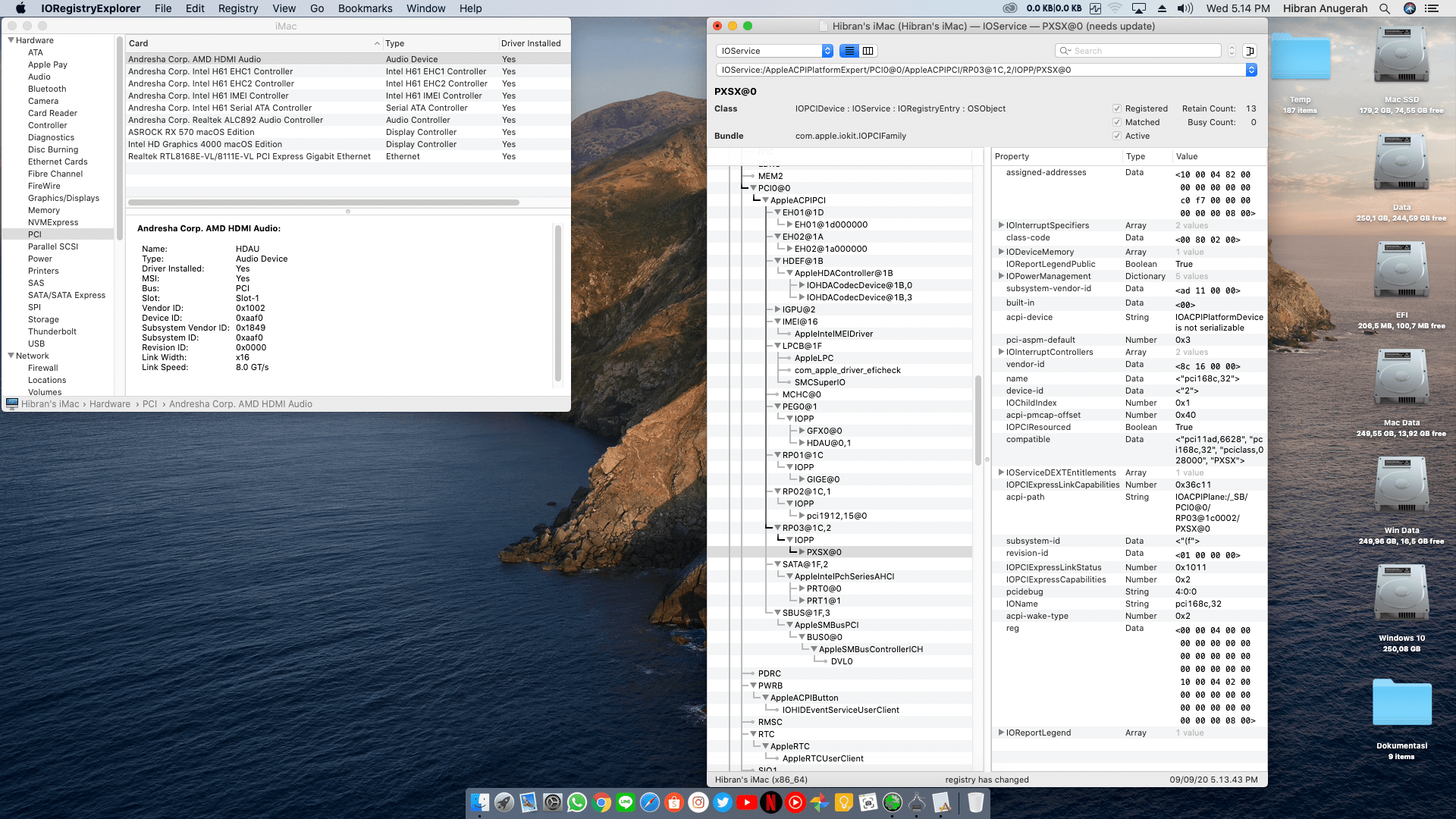Open Spotlight search in menu bar

tap(1384, 8)
